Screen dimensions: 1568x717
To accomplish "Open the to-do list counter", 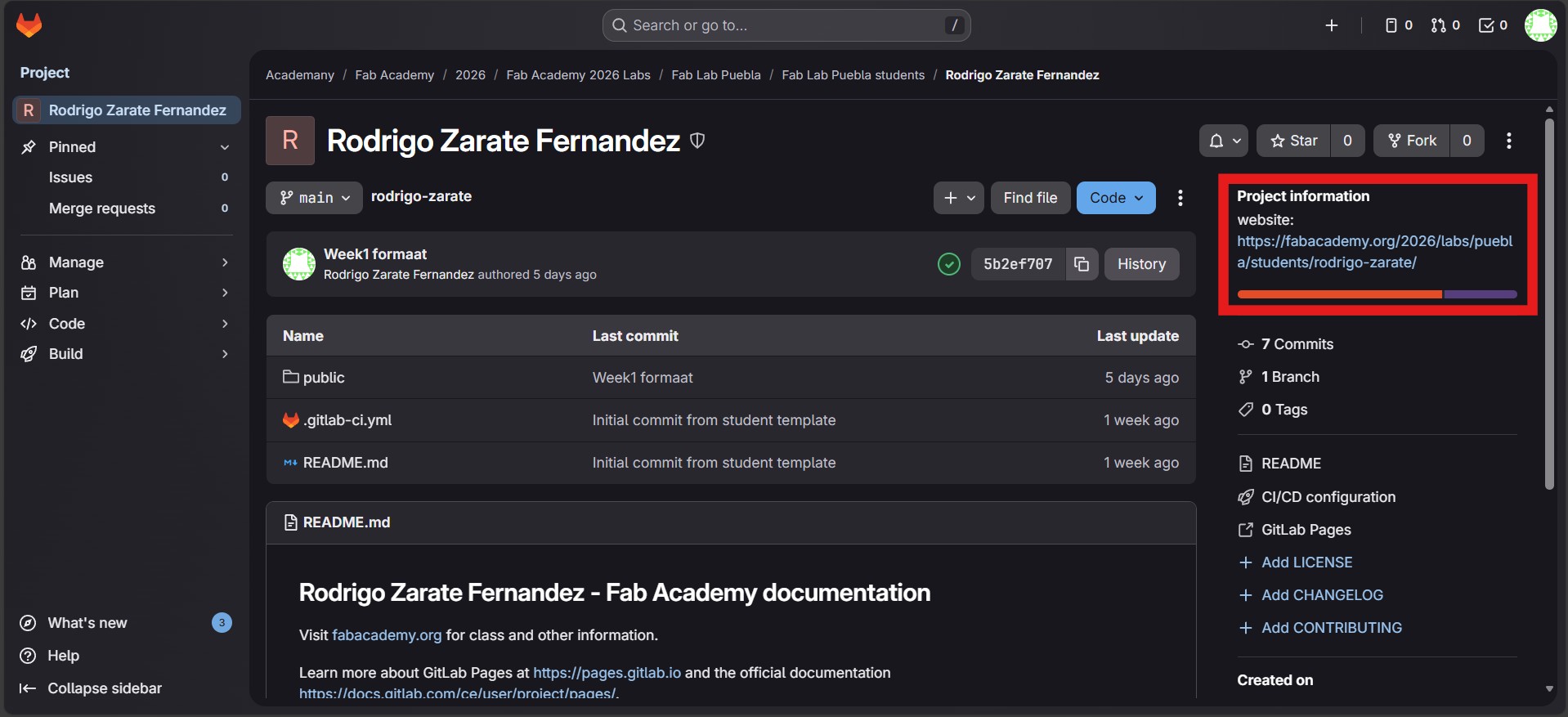I will (x=1494, y=25).
